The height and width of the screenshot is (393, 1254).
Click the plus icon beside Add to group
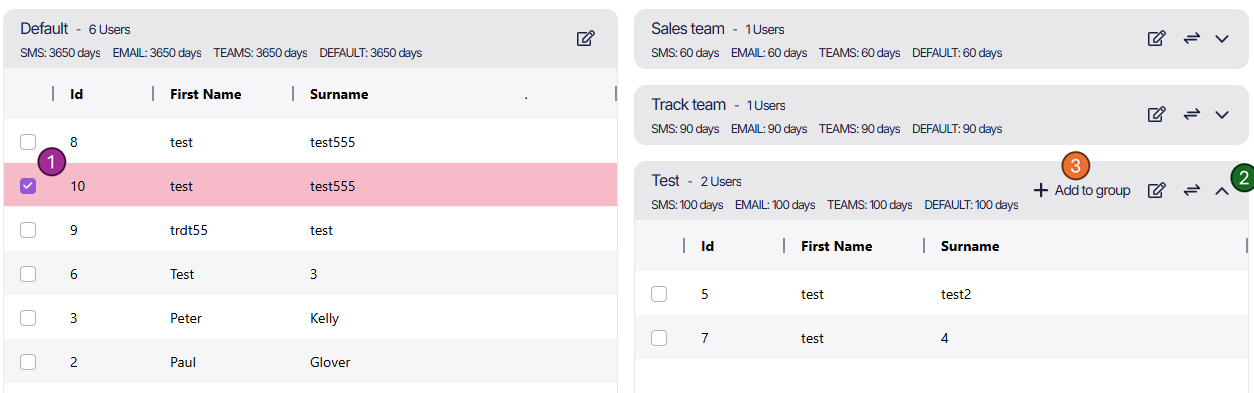(x=1041, y=190)
